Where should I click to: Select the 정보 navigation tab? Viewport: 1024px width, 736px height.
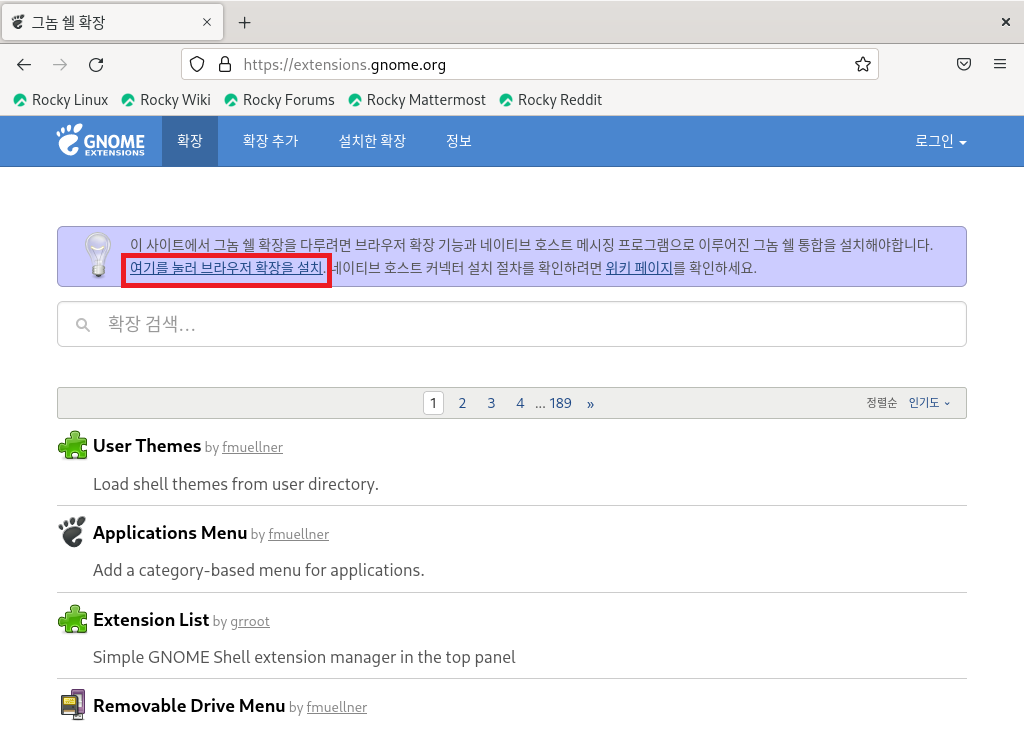tap(458, 141)
